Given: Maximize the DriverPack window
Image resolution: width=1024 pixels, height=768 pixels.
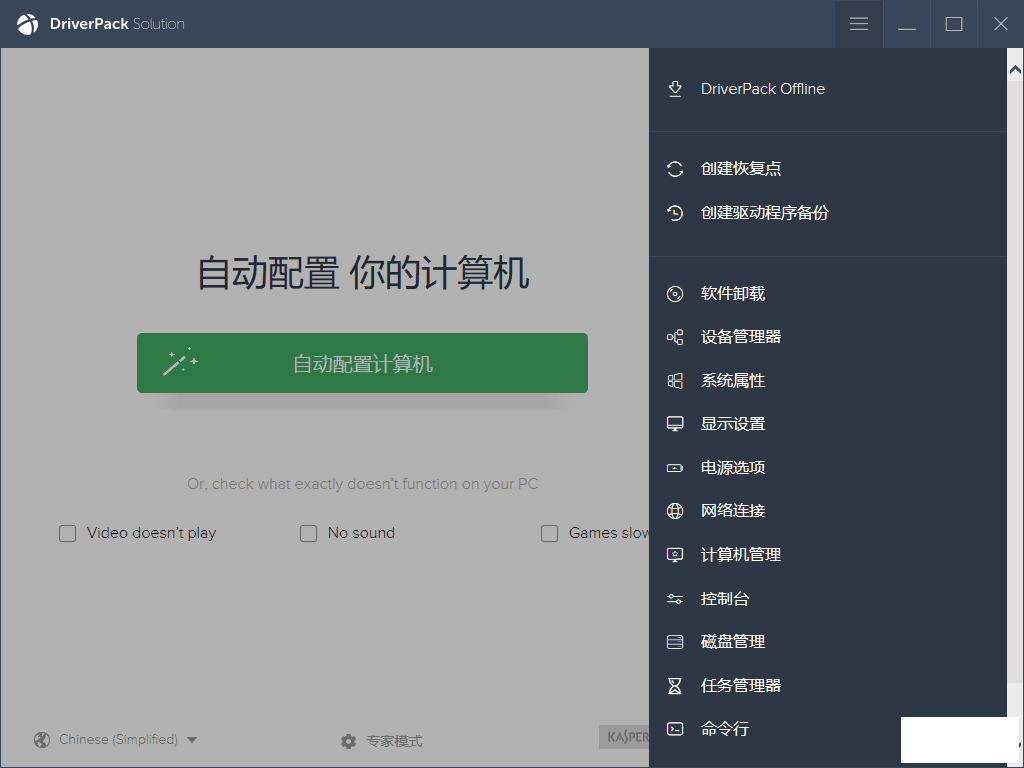Looking at the screenshot, I should pos(954,24).
